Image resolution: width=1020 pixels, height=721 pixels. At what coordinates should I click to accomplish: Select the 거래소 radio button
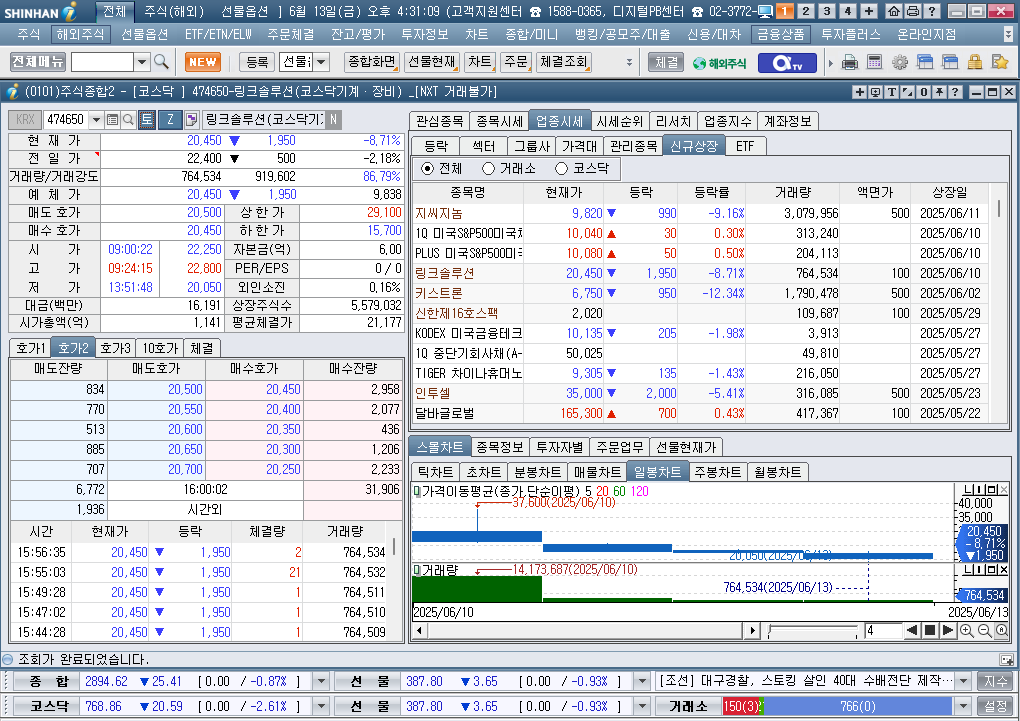point(489,169)
